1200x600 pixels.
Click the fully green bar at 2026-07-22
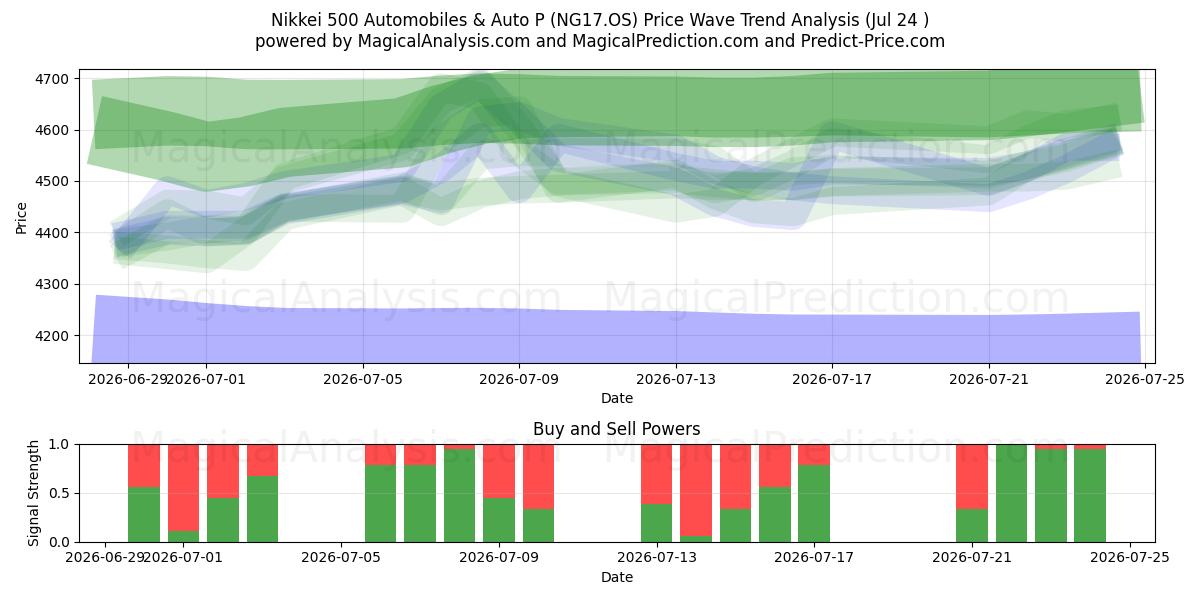(1011, 493)
